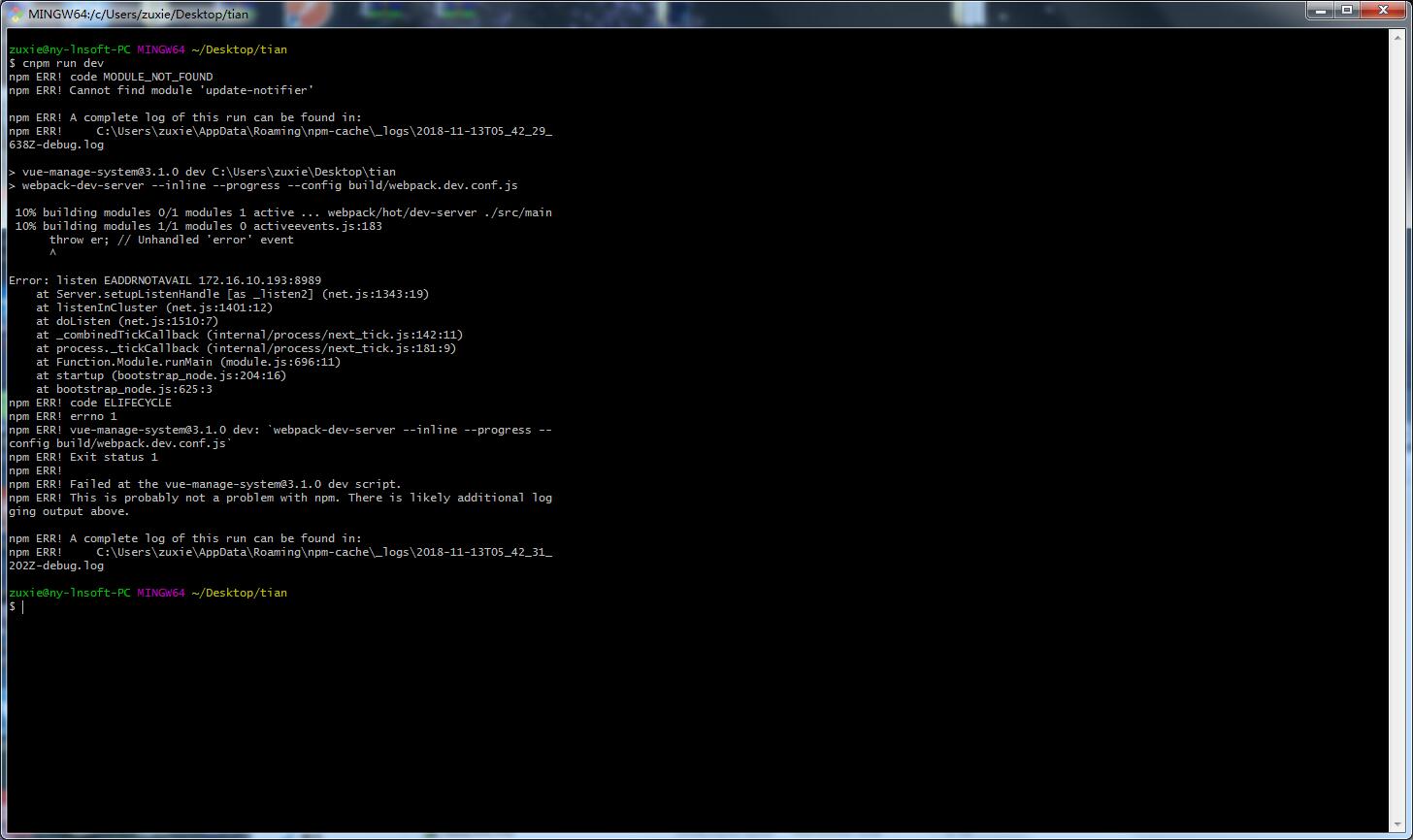Click the '> webpack-dev-server --inline --progress' command line
The image size is (1413, 840).
tap(263, 185)
